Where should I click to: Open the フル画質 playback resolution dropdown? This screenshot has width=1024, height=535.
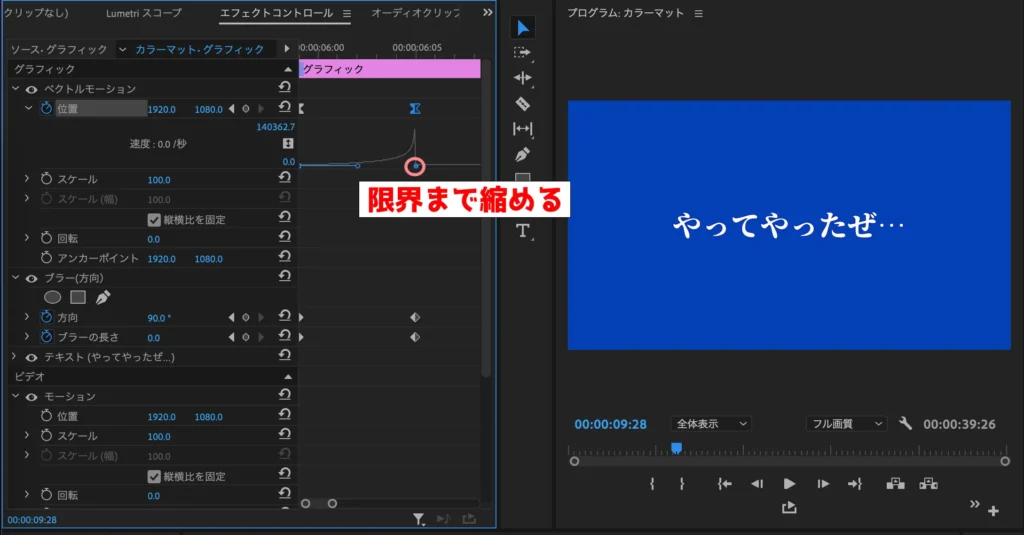[846, 423]
